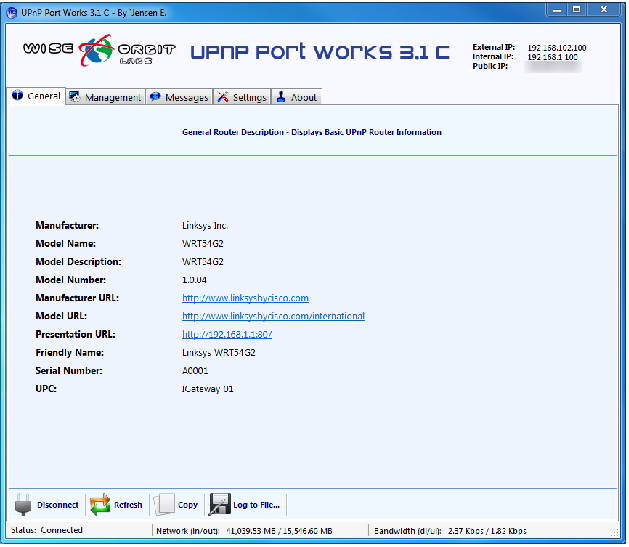Open the Presentation URL 192.168.1.1 link
Screen dimensions: 629x547
tap(227, 334)
